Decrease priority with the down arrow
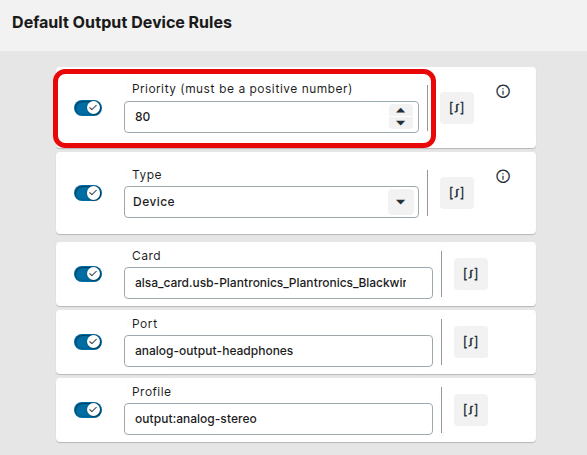 click(x=401, y=123)
